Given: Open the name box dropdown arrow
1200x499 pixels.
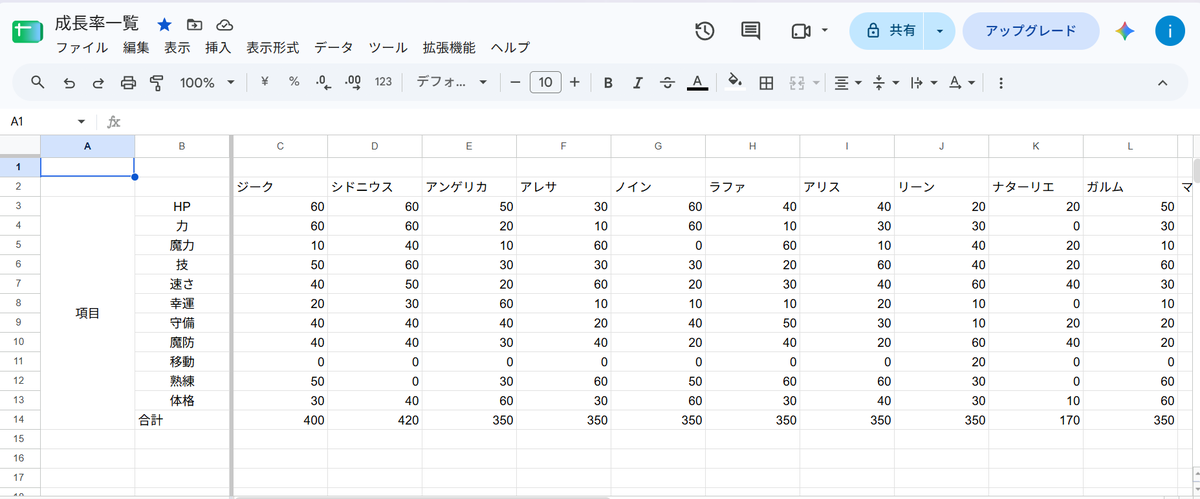Looking at the screenshot, I should coord(82,121).
